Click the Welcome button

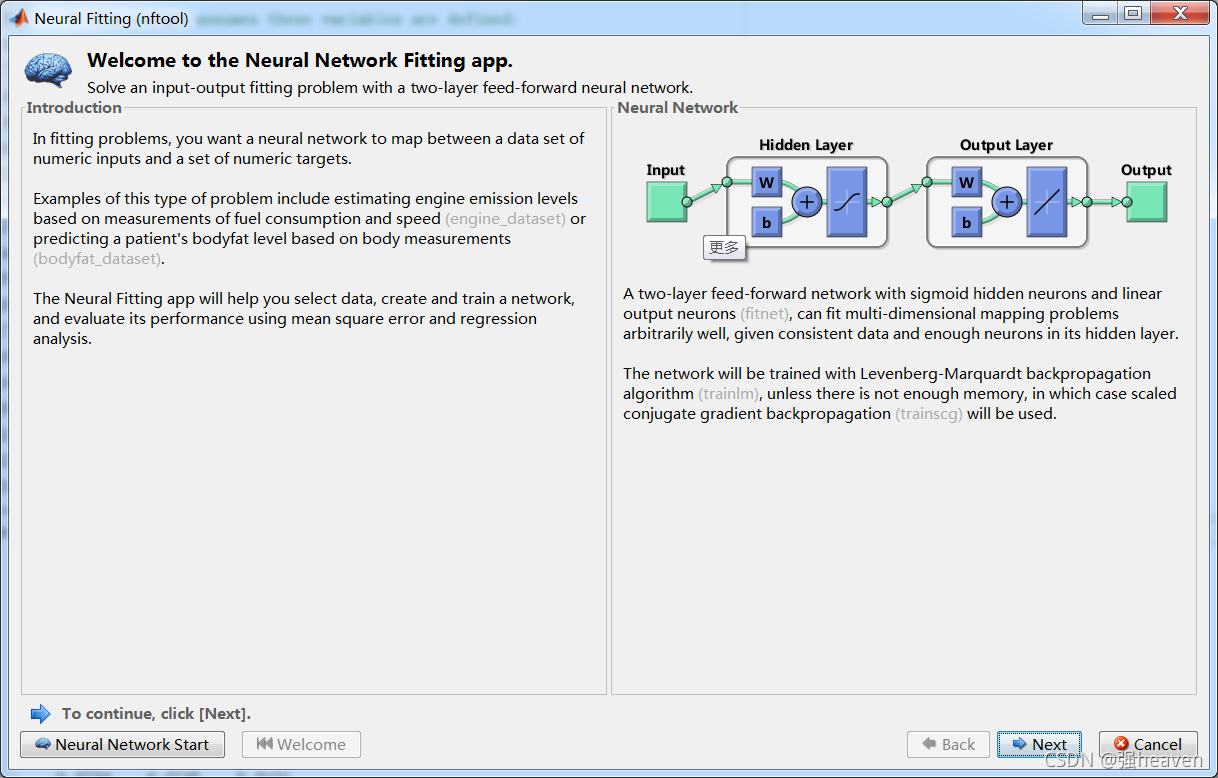click(301, 744)
